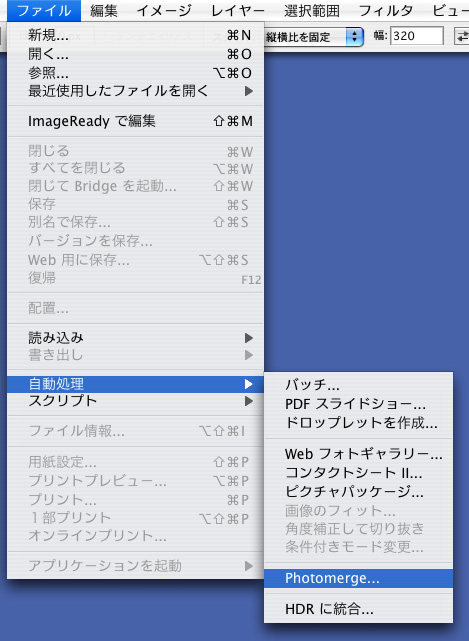Expand 最近使用したファイルを開く submenu
This screenshot has height=641, width=469.
[x=135, y=91]
